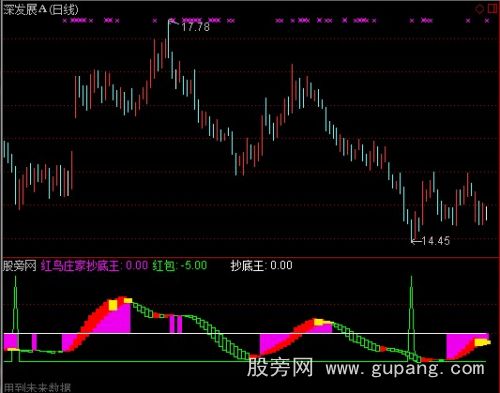The height and width of the screenshot is (393, 500).
Task: Click the 14.45 low price label
Action: coord(436,241)
